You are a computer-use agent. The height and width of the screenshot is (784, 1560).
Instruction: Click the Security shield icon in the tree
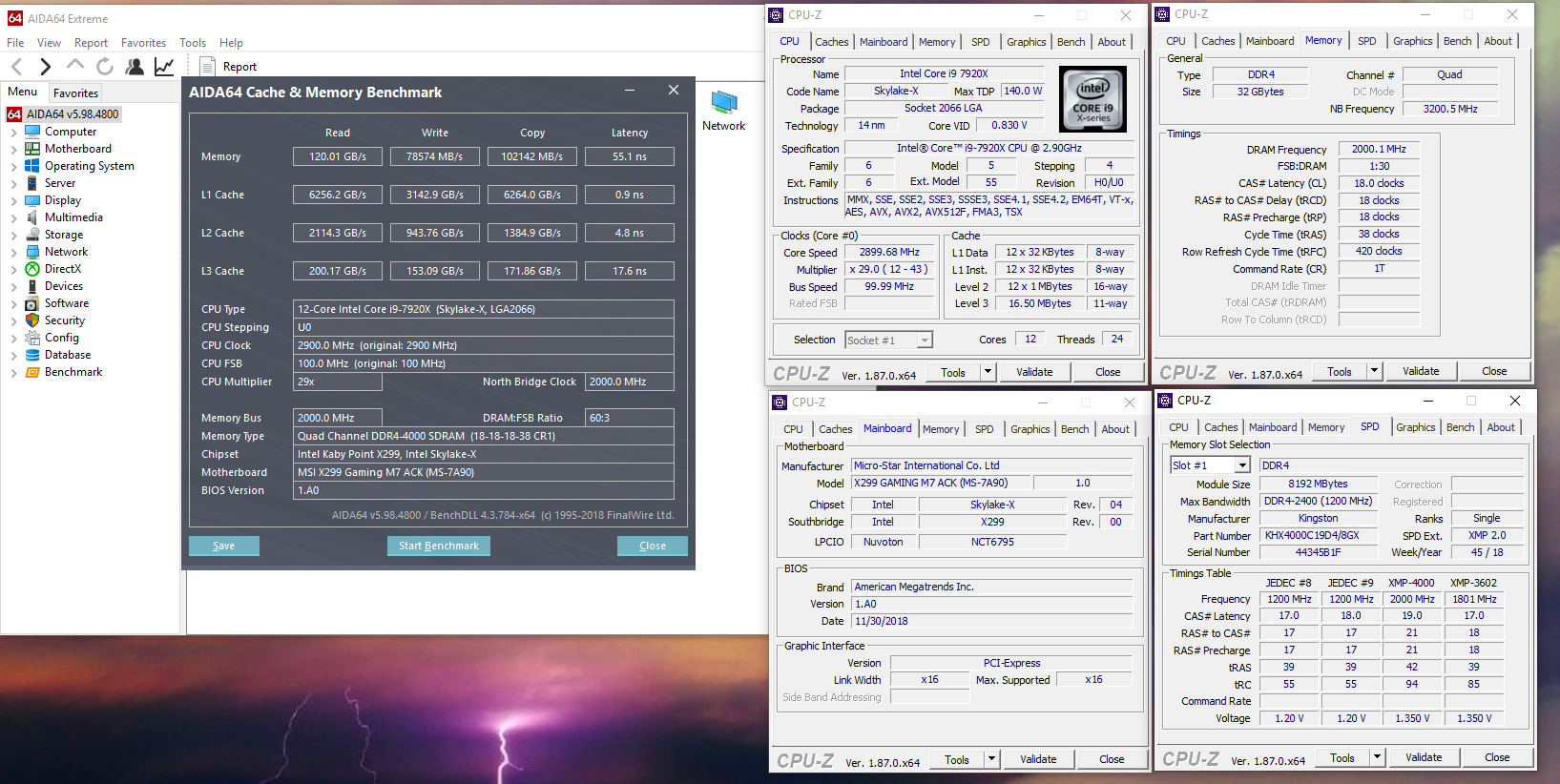32,320
